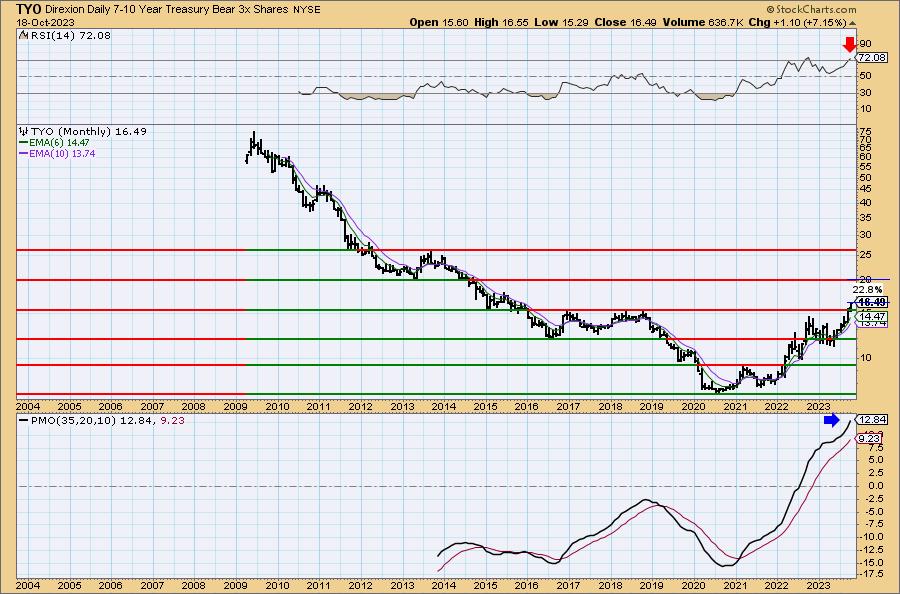Click 2016 on the price panel year axis

(526, 406)
